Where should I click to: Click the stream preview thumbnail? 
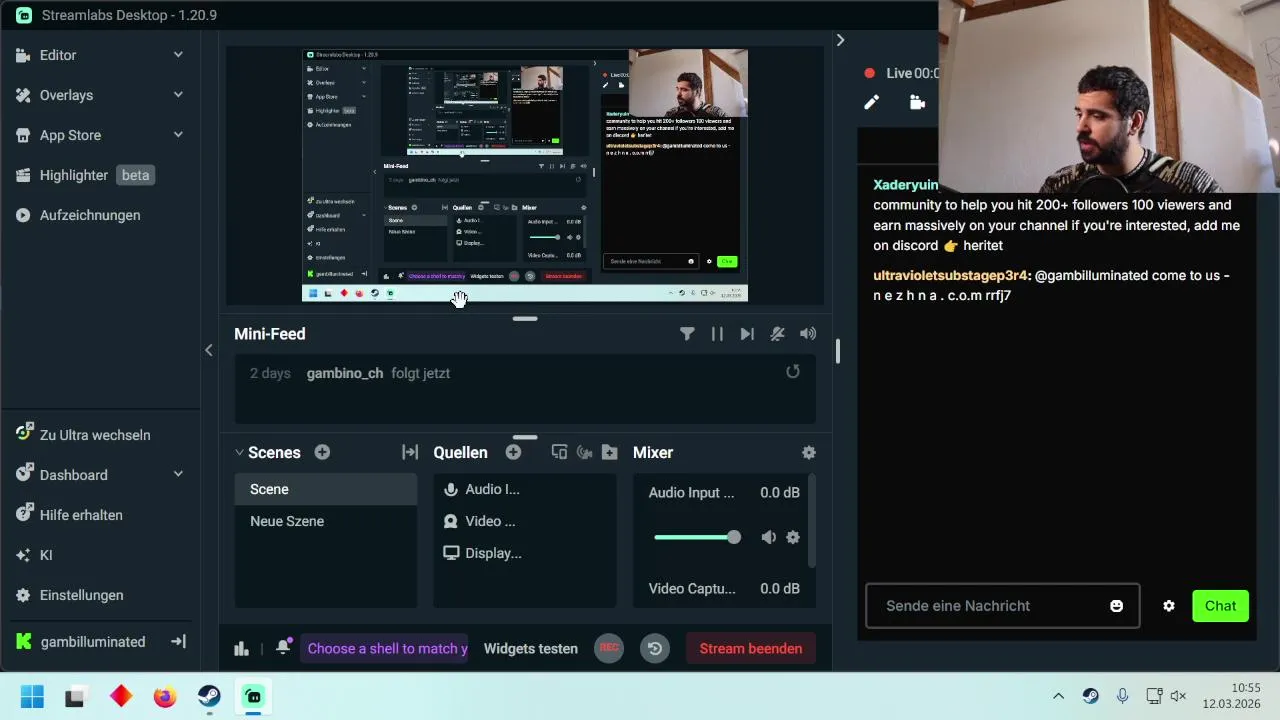[525, 175]
